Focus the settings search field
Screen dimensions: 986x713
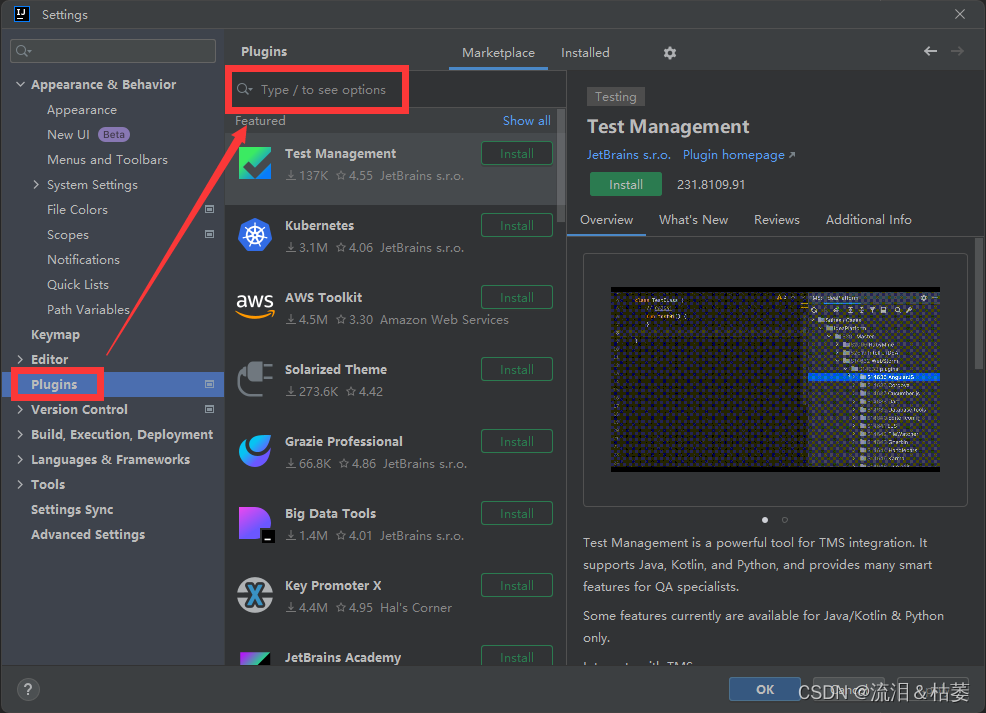click(113, 51)
